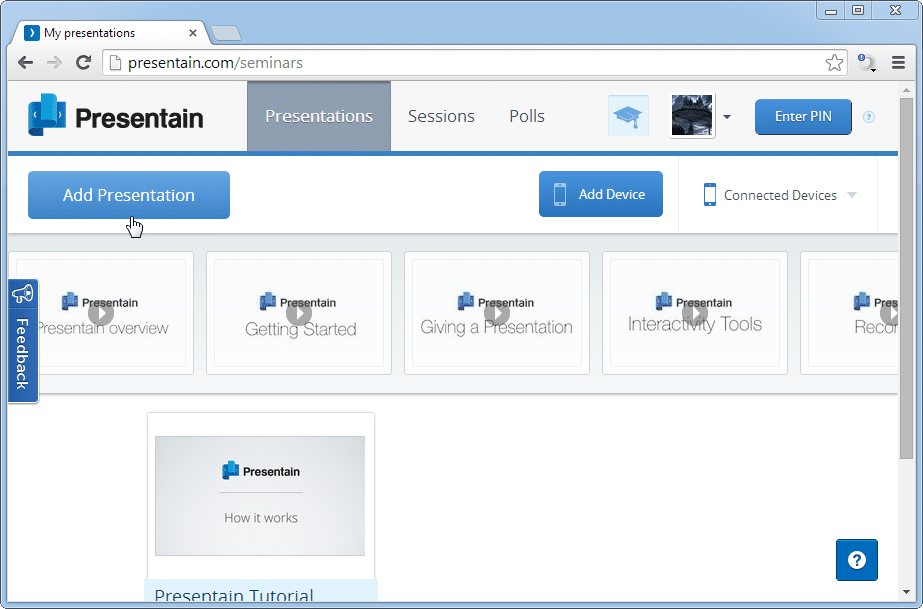The width and height of the screenshot is (923, 609).
Task: Open the Polls tab
Action: (527, 116)
